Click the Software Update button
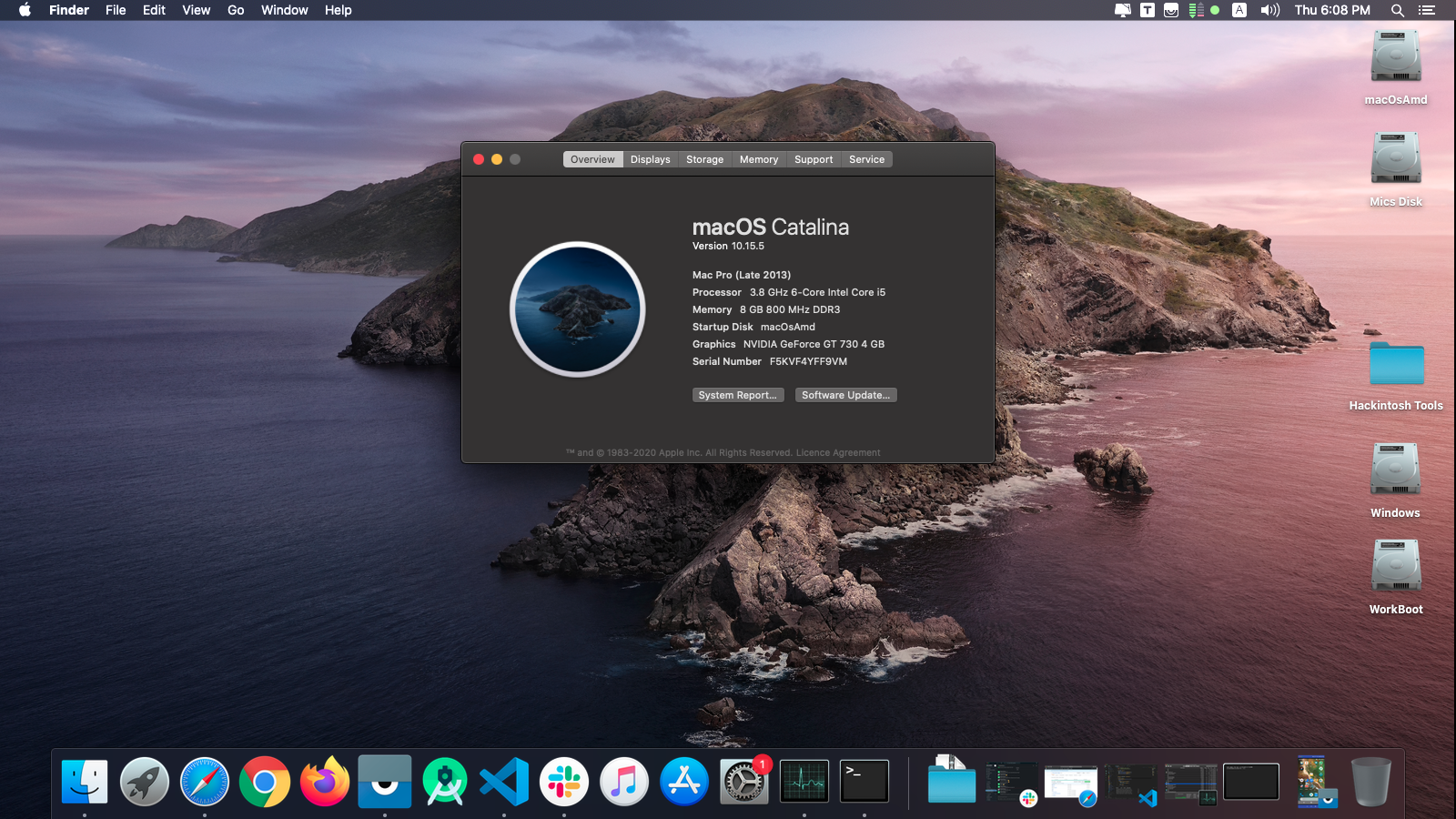The image size is (1456, 819). pyautogui.click(x=846, y=395)
